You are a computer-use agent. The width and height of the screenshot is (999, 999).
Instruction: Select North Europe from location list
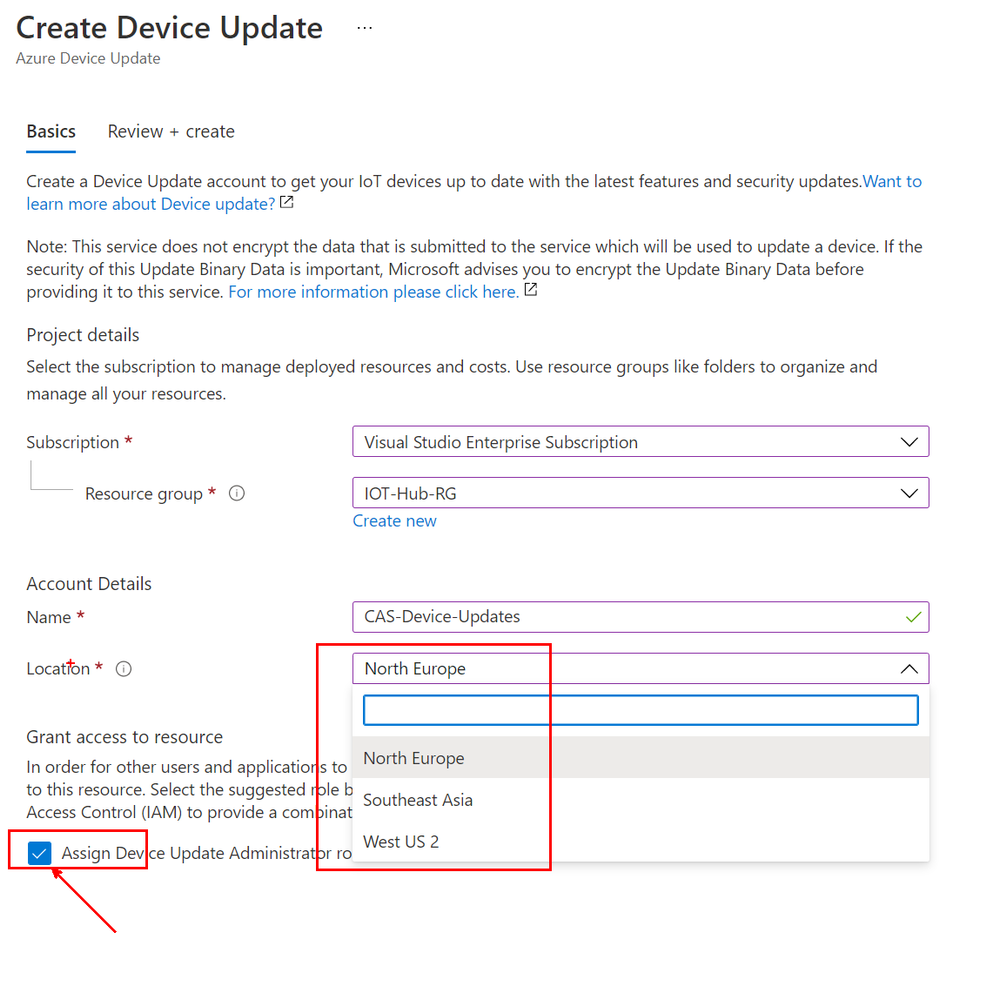point(640,758)
